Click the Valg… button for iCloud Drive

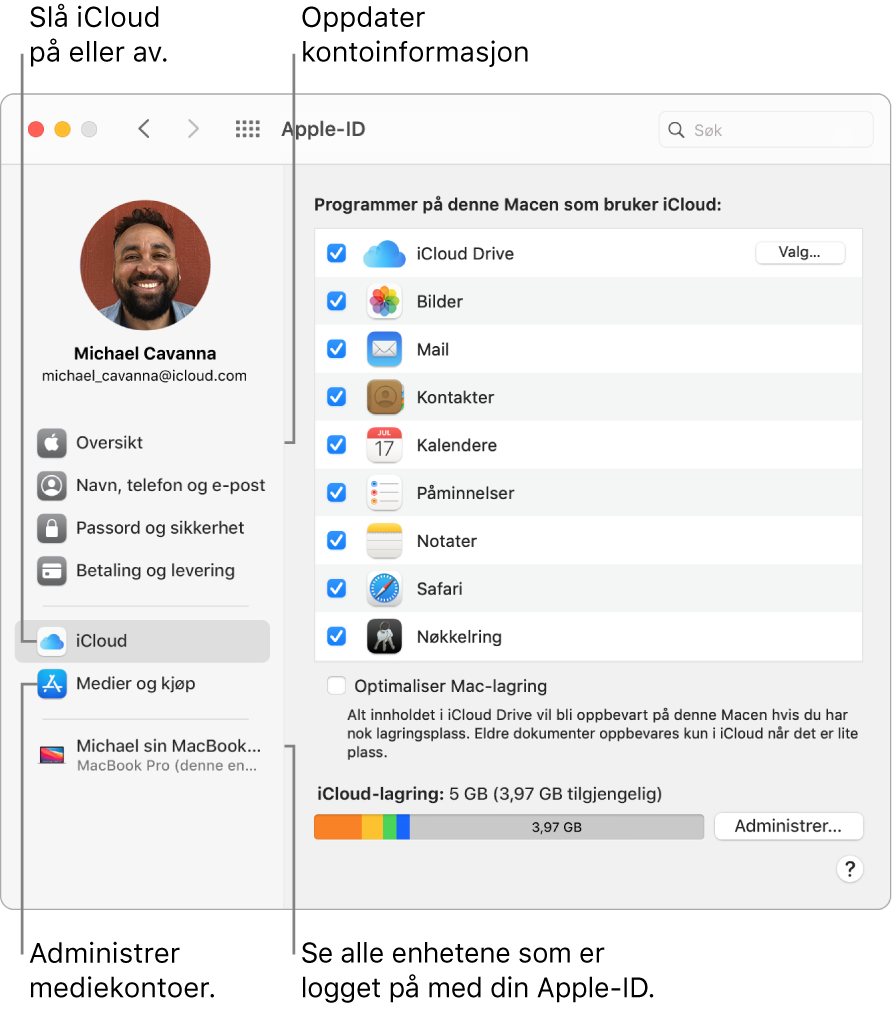800,252
